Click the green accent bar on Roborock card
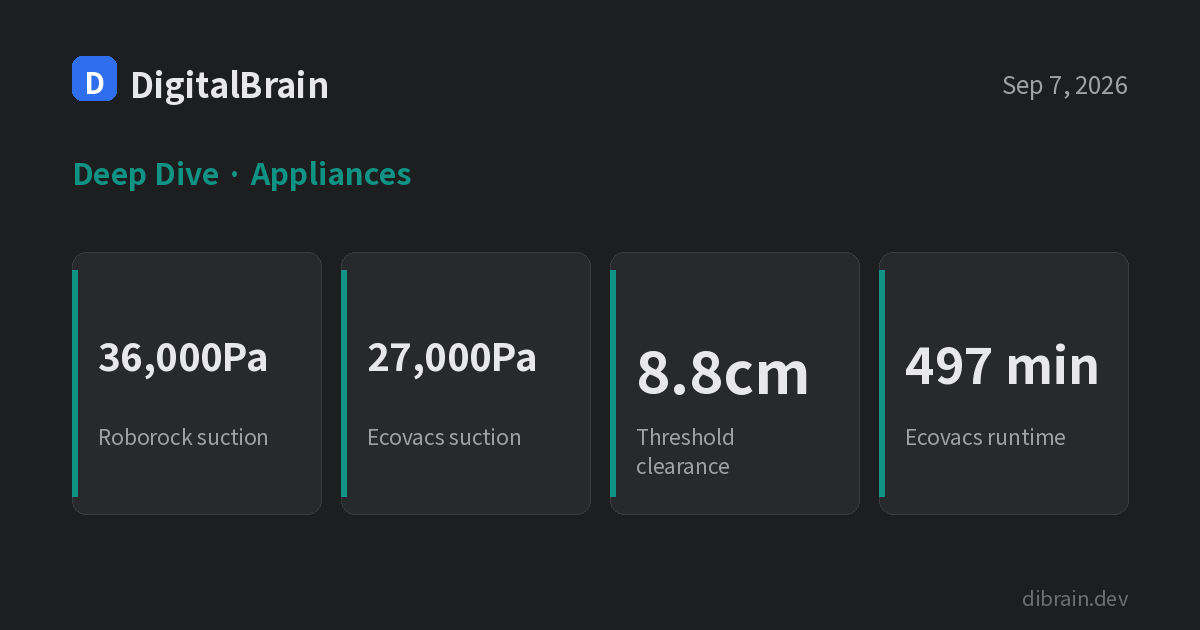Screen dimensions: 1200x630 (75, 383)
